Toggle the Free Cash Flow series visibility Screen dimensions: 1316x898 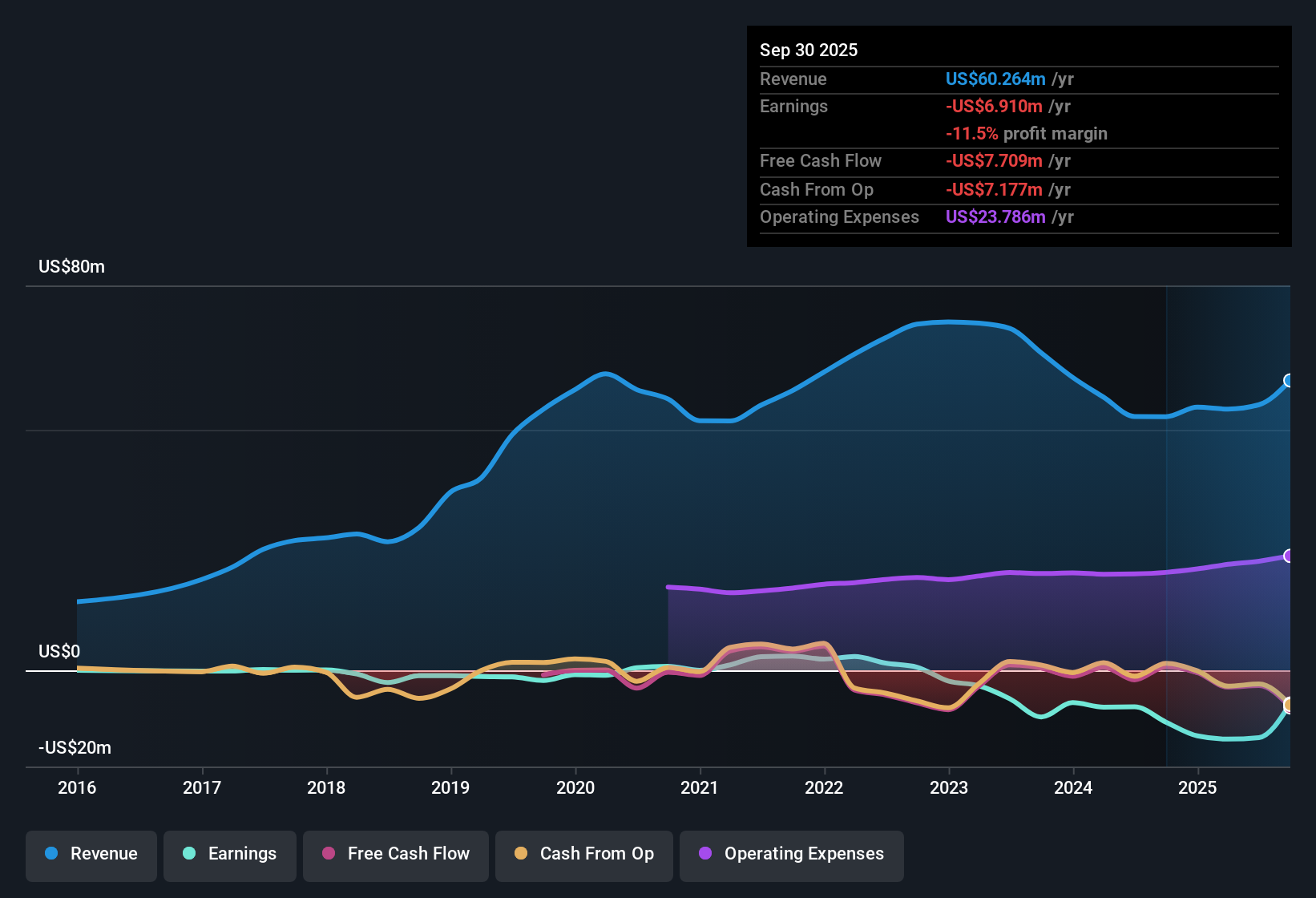pyautogui.click(x=395, y=854)
